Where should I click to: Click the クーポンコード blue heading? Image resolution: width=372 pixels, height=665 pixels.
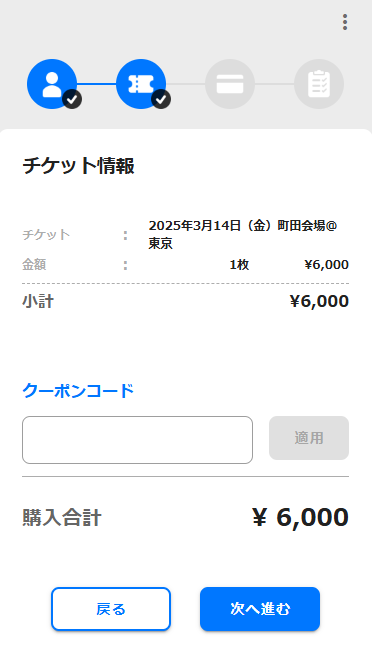(78, 391)
